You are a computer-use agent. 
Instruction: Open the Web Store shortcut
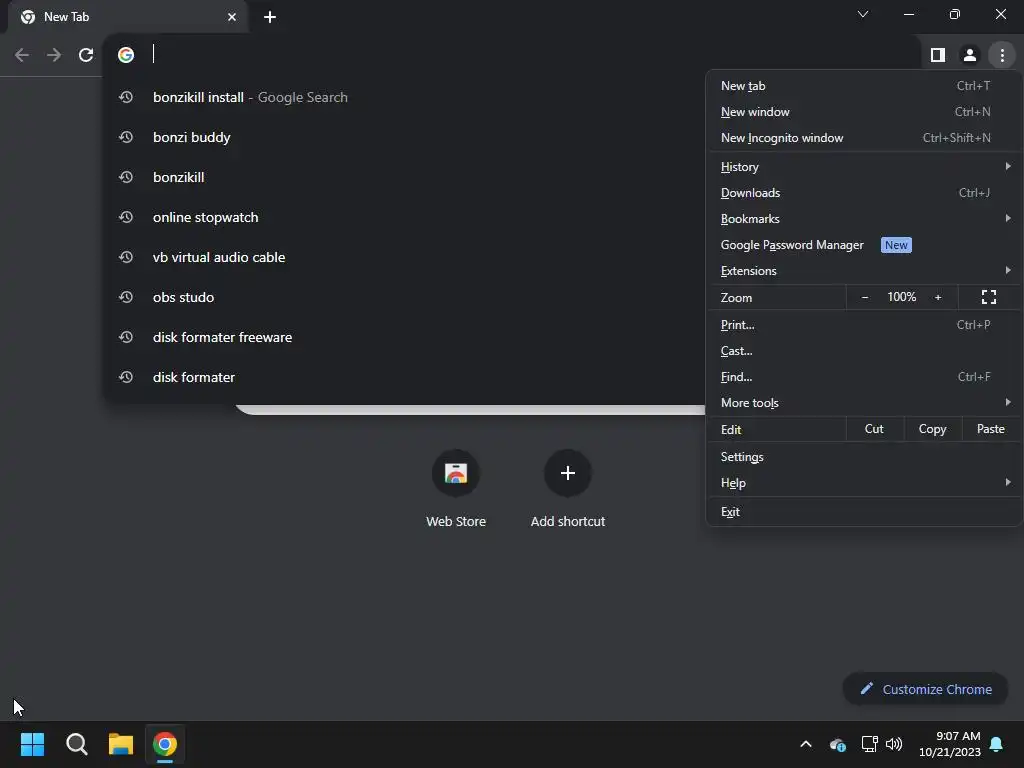(456, 489)
